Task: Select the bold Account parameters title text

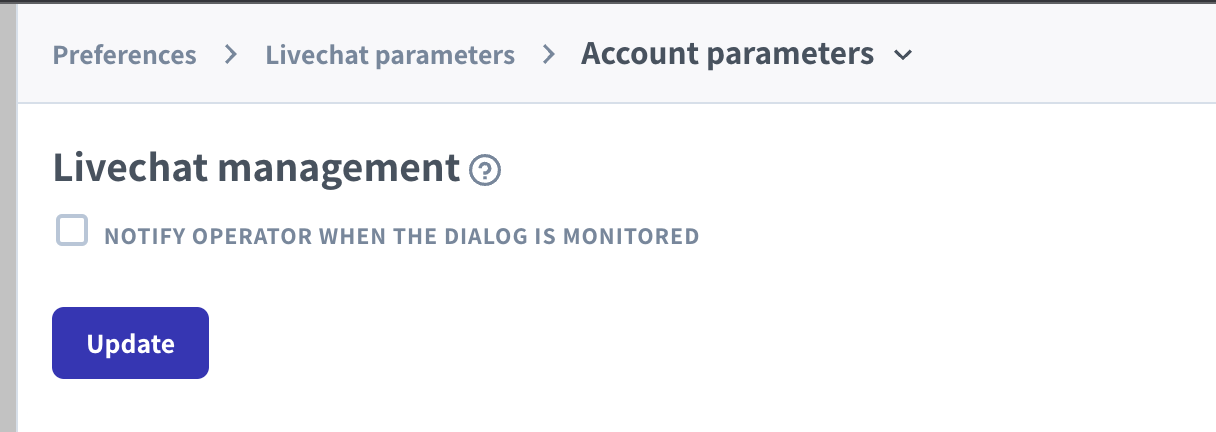Action: tap(727, 54)
